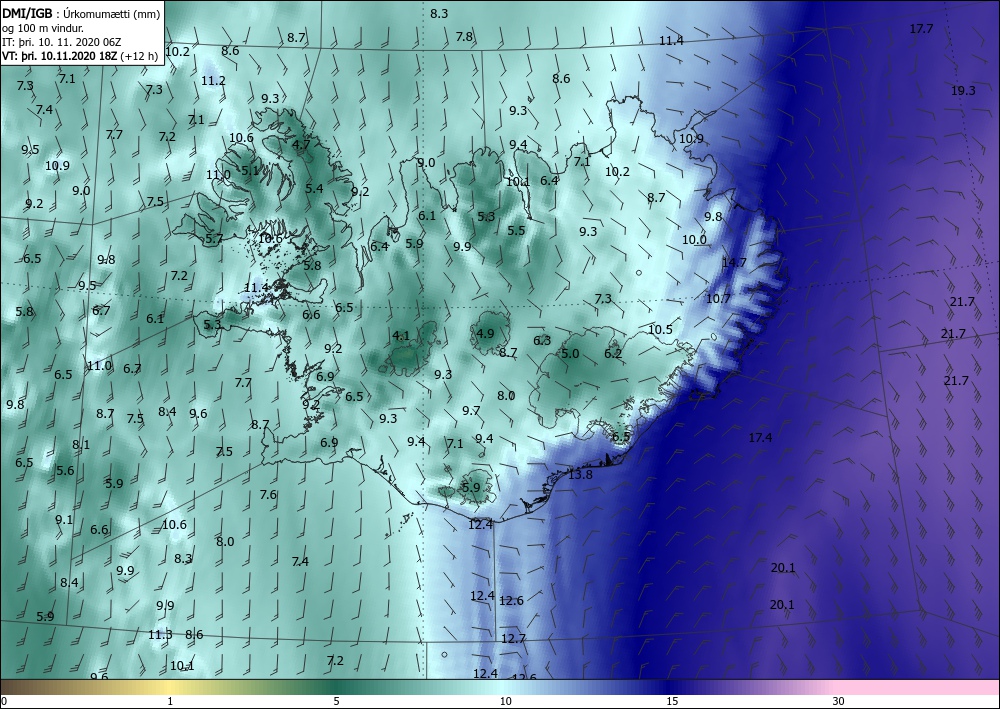Click the 6.3 value label
The height and width of the screenshot is (709, 1000).
pyautogui.click(x=542, y=340)
